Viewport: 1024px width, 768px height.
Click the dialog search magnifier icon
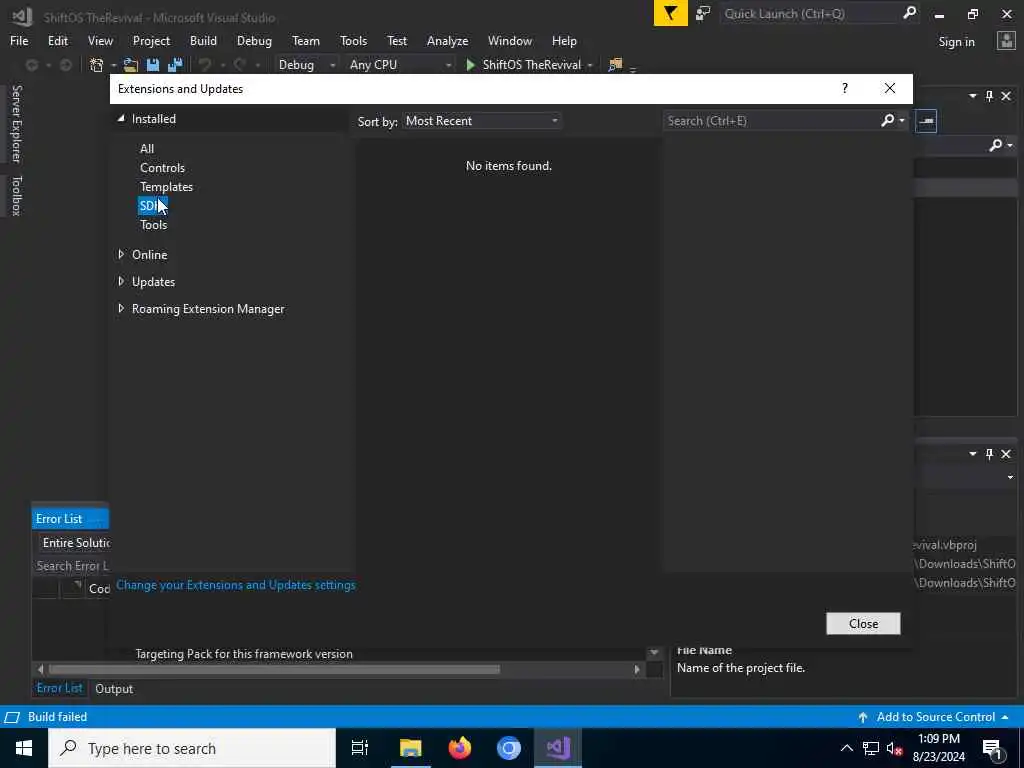(888, 120)
